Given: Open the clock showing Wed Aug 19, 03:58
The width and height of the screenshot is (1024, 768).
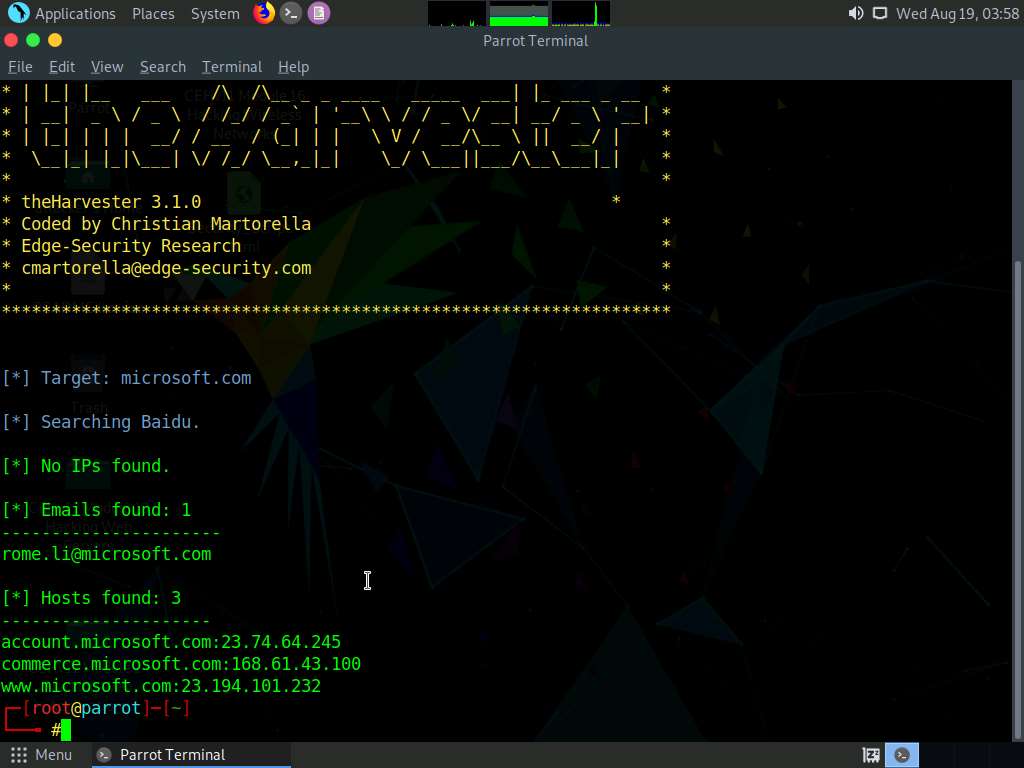Looking at the screenshot, I should click(957, 14).
